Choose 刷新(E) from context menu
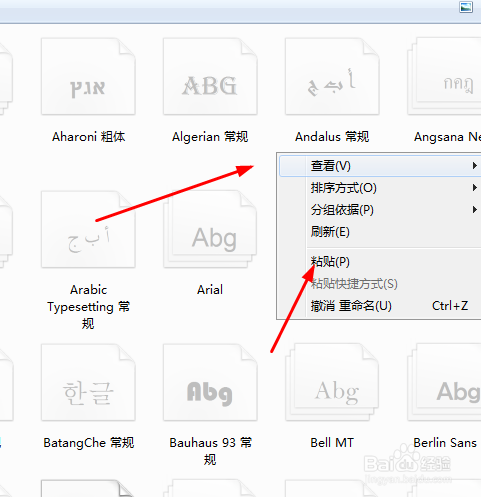 click(x=380, y=232)
